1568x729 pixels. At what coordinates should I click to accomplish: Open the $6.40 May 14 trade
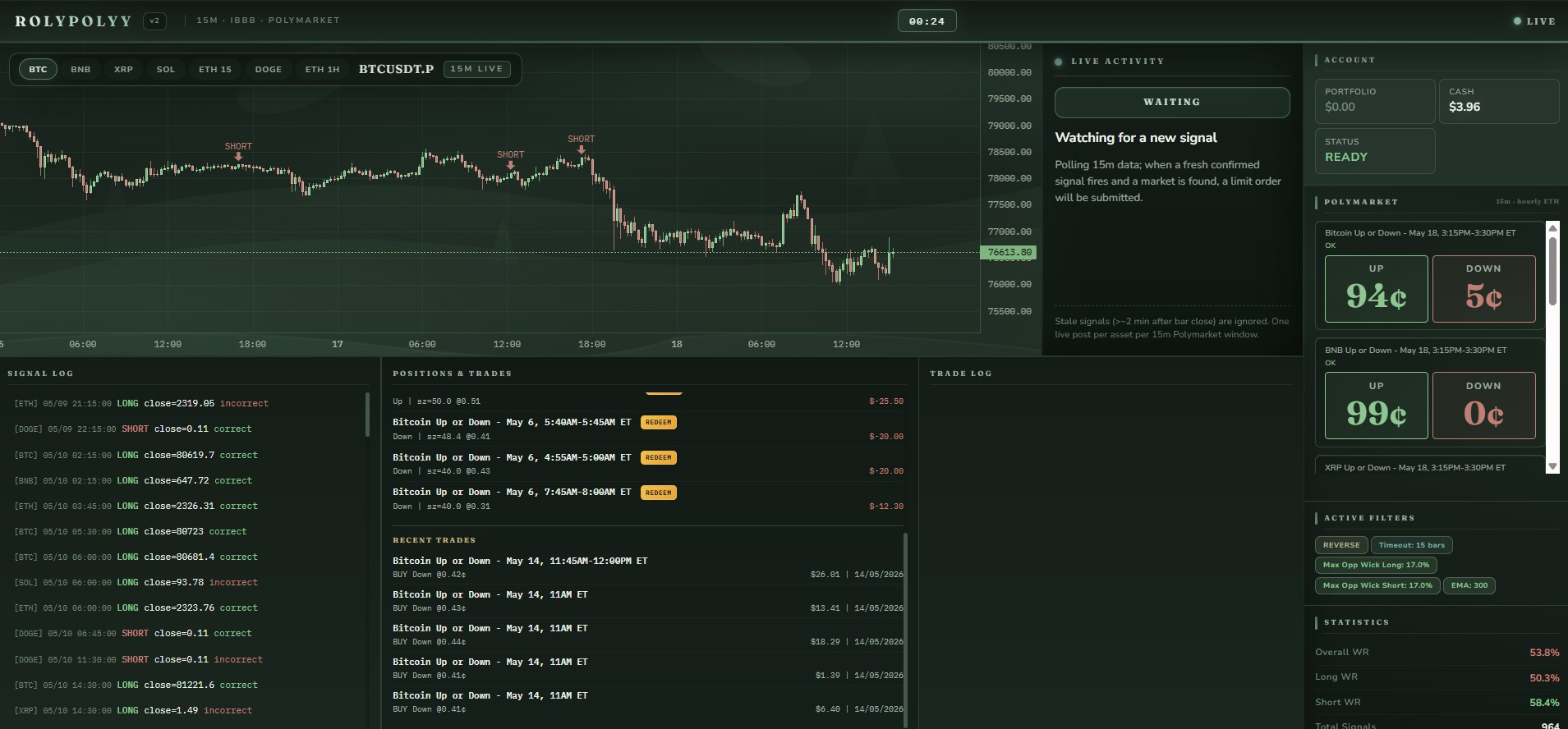pos(647,702)
